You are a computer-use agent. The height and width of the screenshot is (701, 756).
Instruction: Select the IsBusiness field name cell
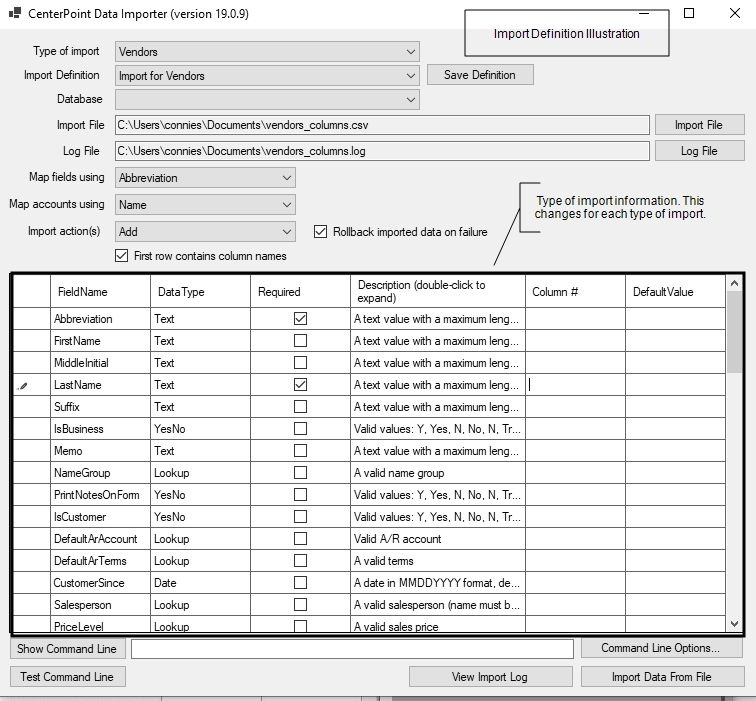100,429
